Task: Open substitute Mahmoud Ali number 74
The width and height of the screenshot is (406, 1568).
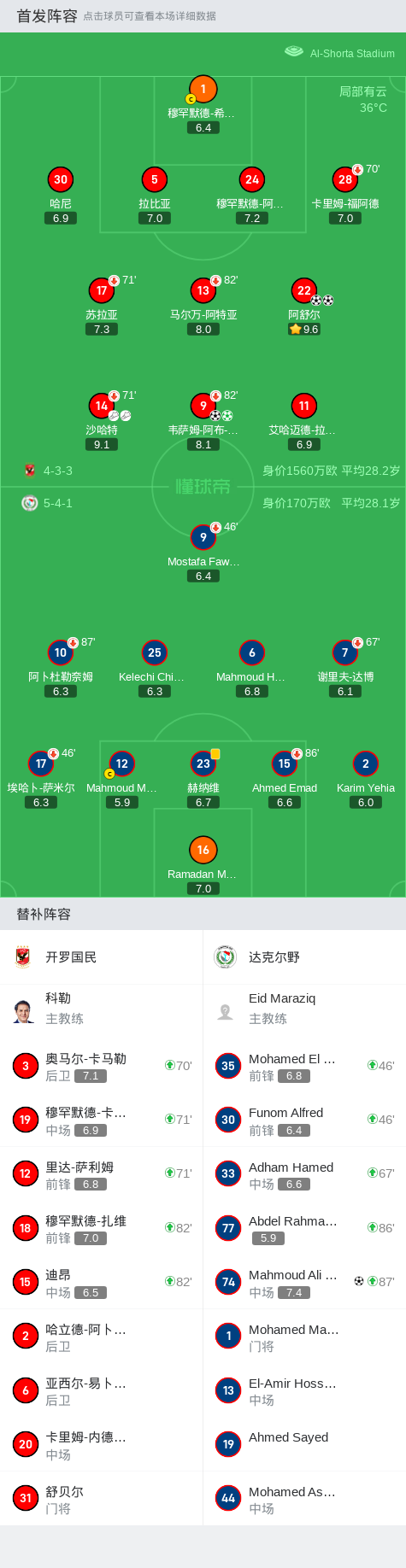Action: [x=304, y=1282]
